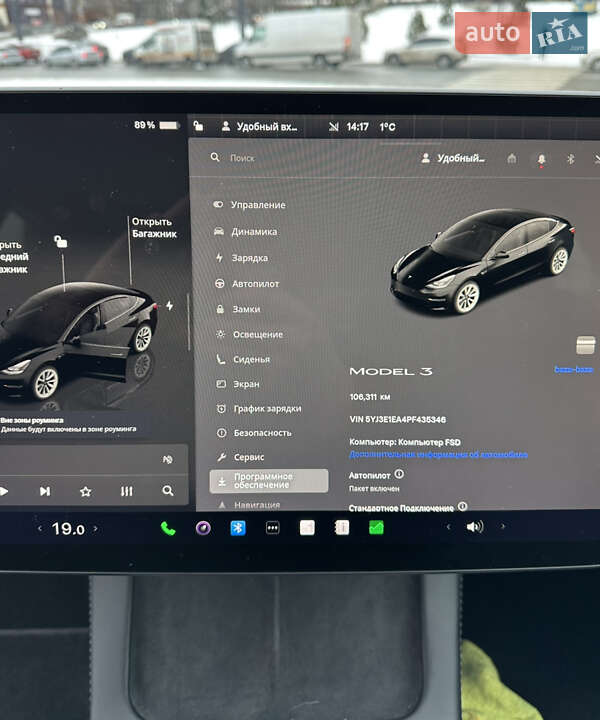This screenshot has width=600, height=720.
Task: Tap the 19.0 temperature display
Action: pyautogui.click(x=68, y=529)
